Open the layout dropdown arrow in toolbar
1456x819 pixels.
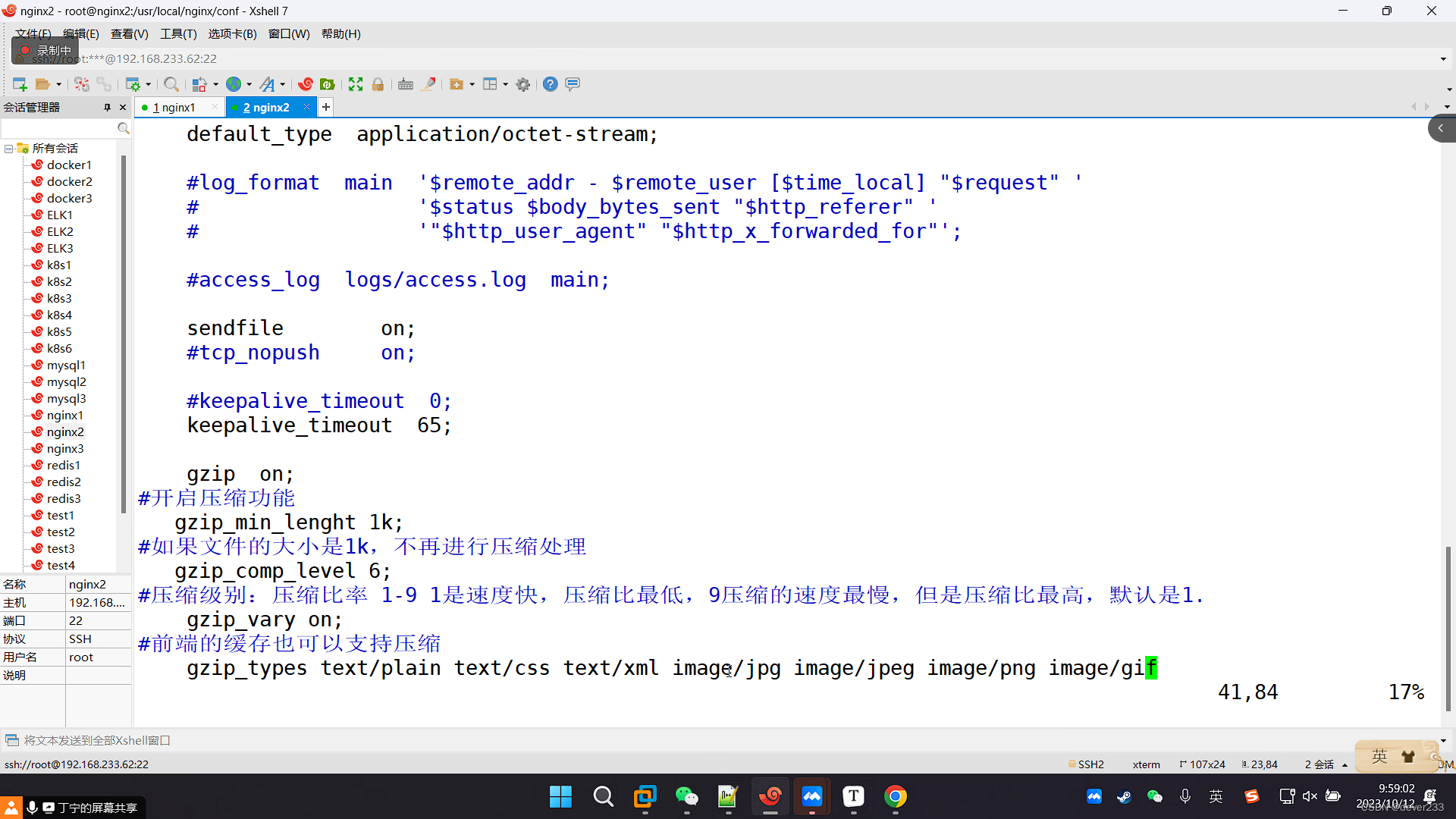pyautogui.click(x=505, y=84)
